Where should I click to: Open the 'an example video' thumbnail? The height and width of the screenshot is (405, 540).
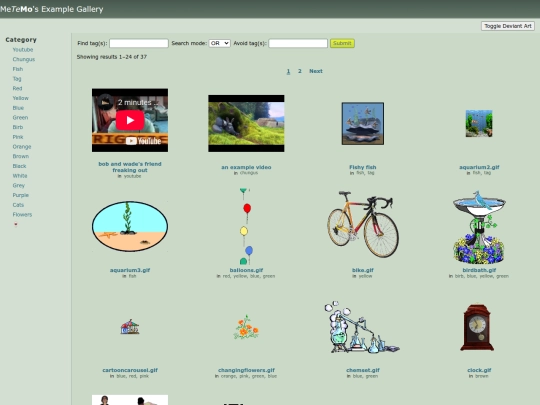246,123
